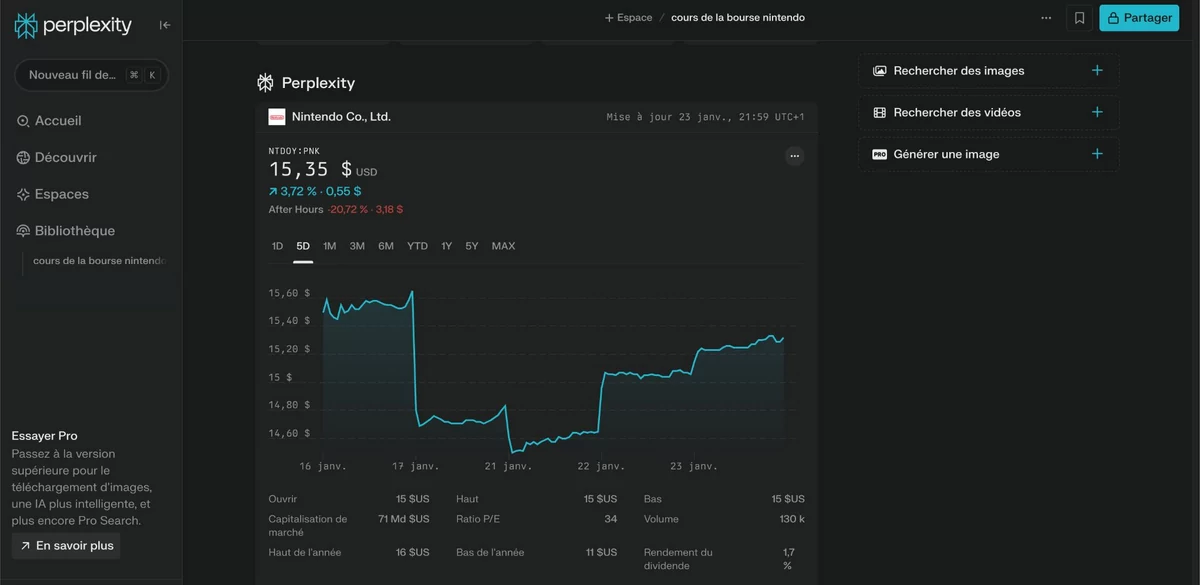
Task: Click the After Hours -20,72 % value
Action: click(347, 210)
